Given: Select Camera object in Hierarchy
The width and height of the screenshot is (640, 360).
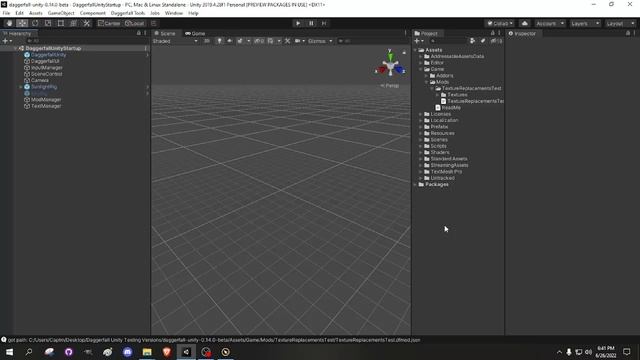Looking at the screenshot, I should coord(40,80).
